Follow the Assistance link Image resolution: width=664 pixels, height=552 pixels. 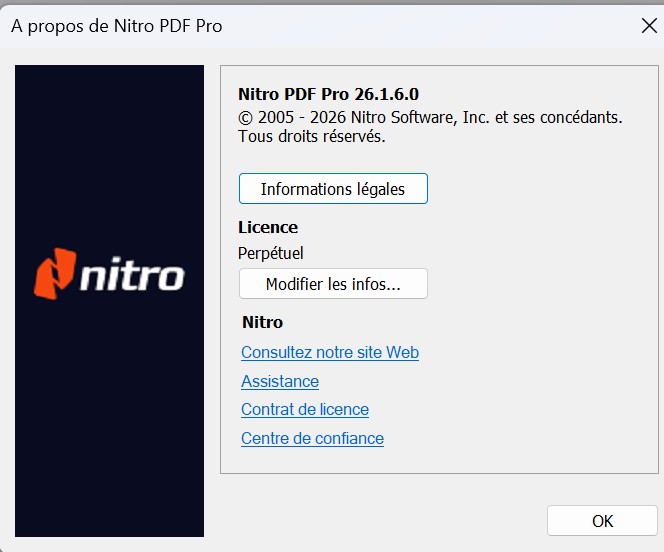click(x=280, y=381)
